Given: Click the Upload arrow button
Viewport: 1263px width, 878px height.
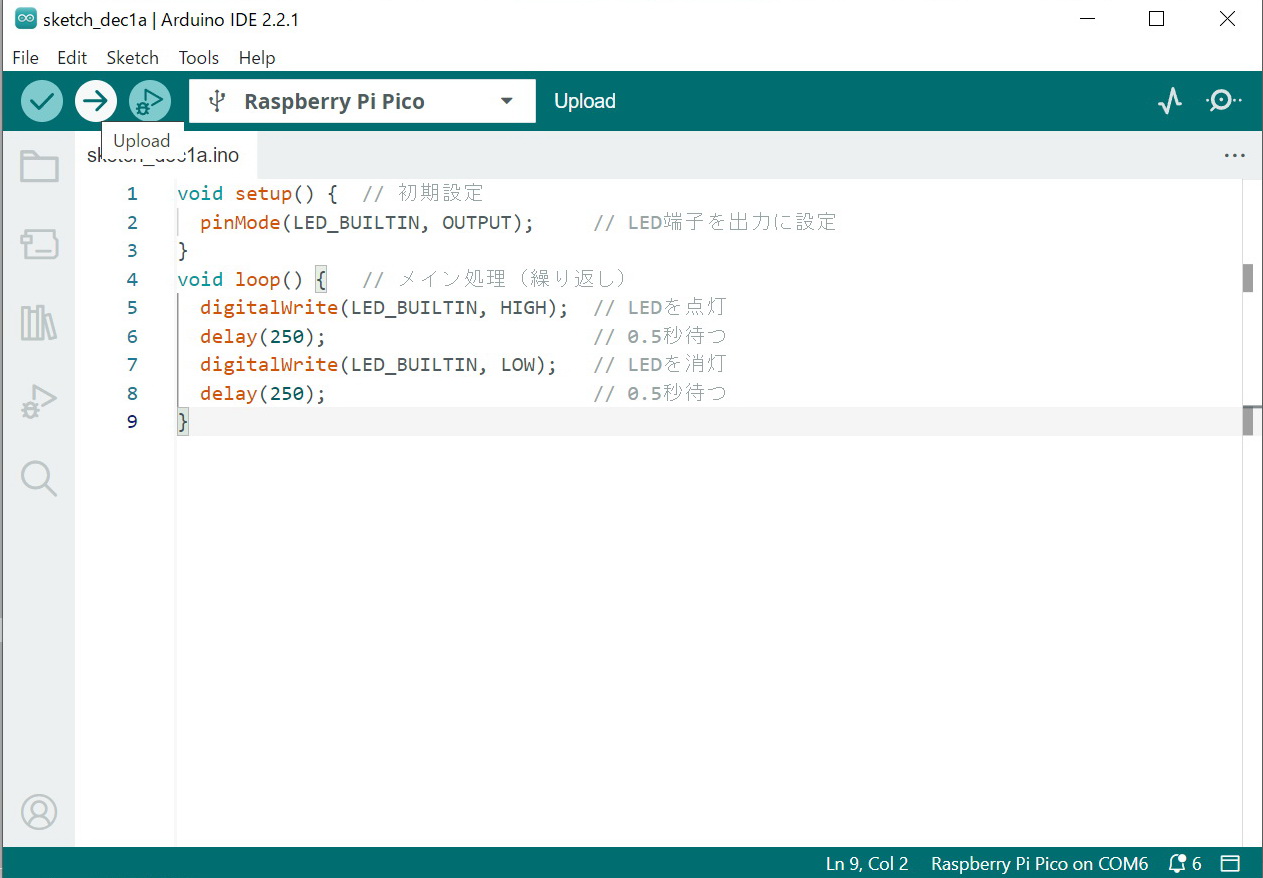Looking at the screenshot, I should (x=96, y=101).
